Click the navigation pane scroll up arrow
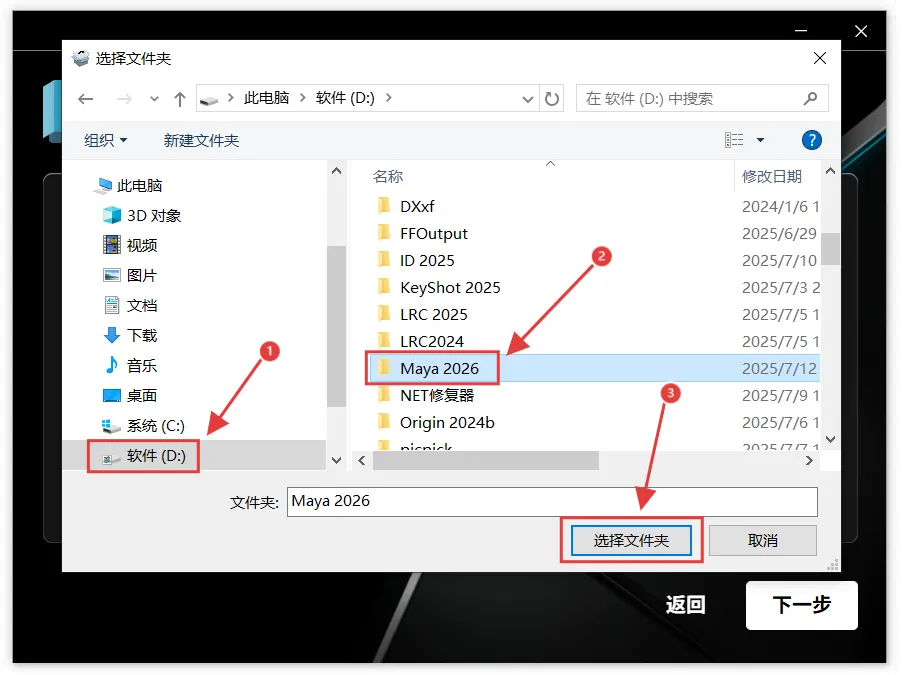The height and width of the screenshot is (675, 902). point(337,171)
